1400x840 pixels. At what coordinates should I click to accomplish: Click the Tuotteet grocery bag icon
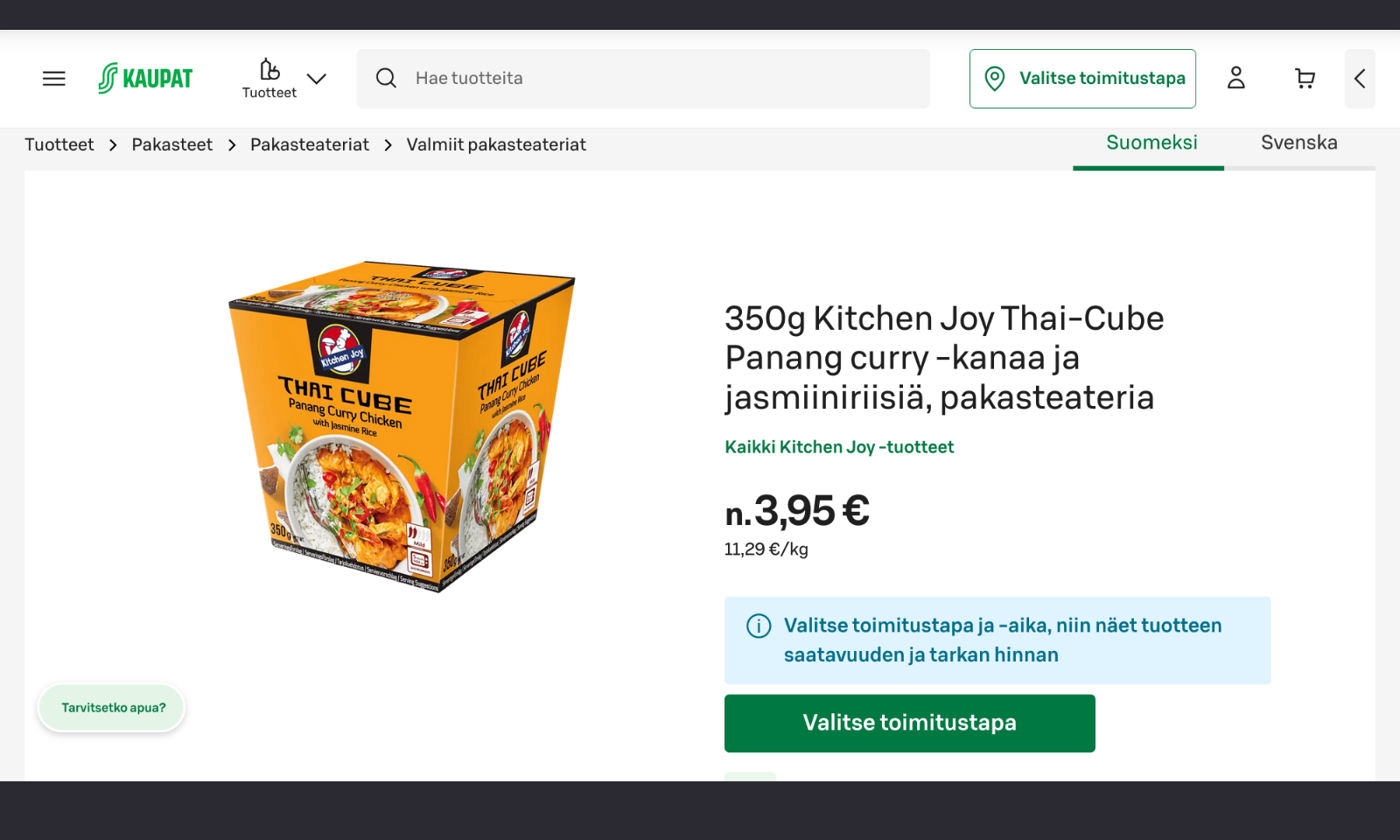[x=269, y=70]
